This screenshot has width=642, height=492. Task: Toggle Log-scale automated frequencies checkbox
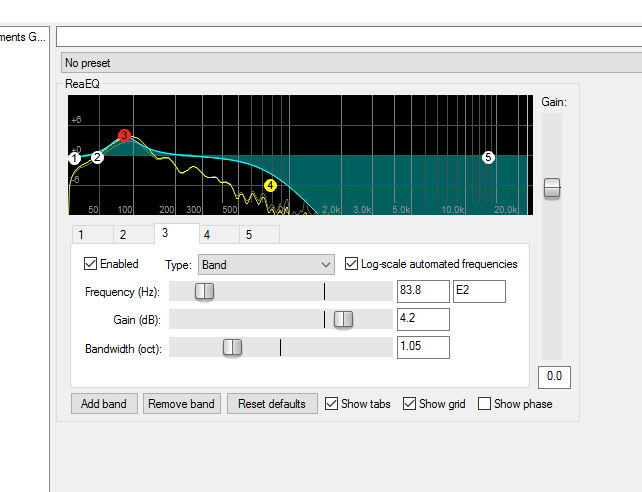[x=351, y=264]
